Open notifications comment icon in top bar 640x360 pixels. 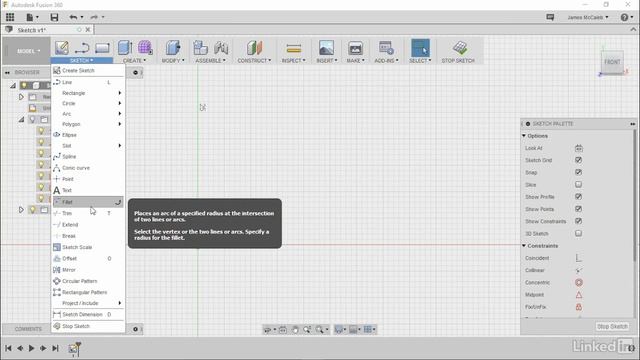[x=550, y=17]
